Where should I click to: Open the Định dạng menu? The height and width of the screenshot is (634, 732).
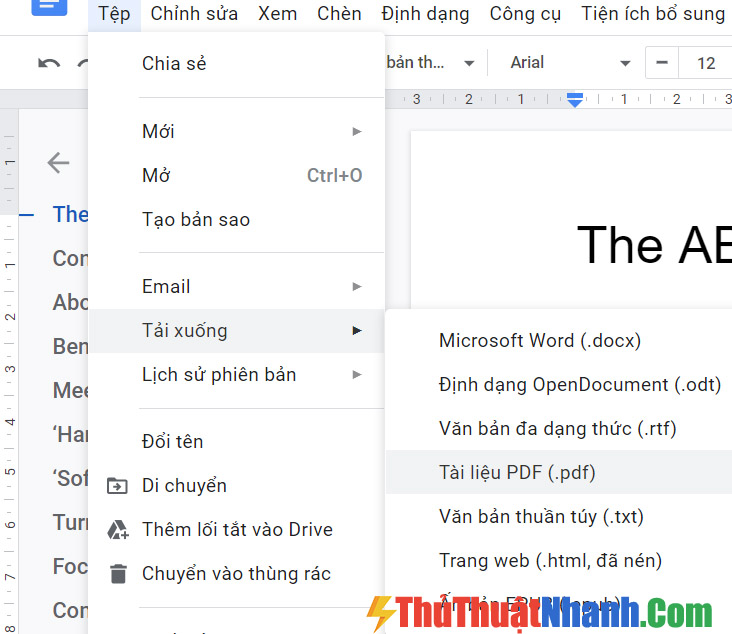click(425, 14)
